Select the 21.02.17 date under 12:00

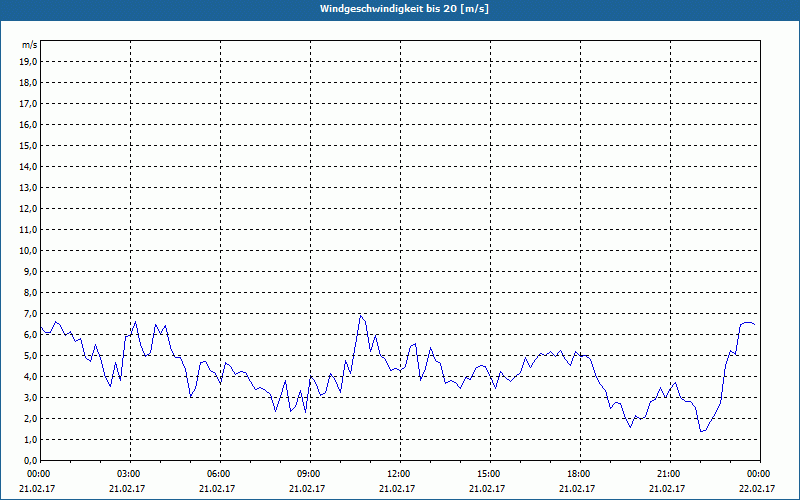(x=397, y=488)
